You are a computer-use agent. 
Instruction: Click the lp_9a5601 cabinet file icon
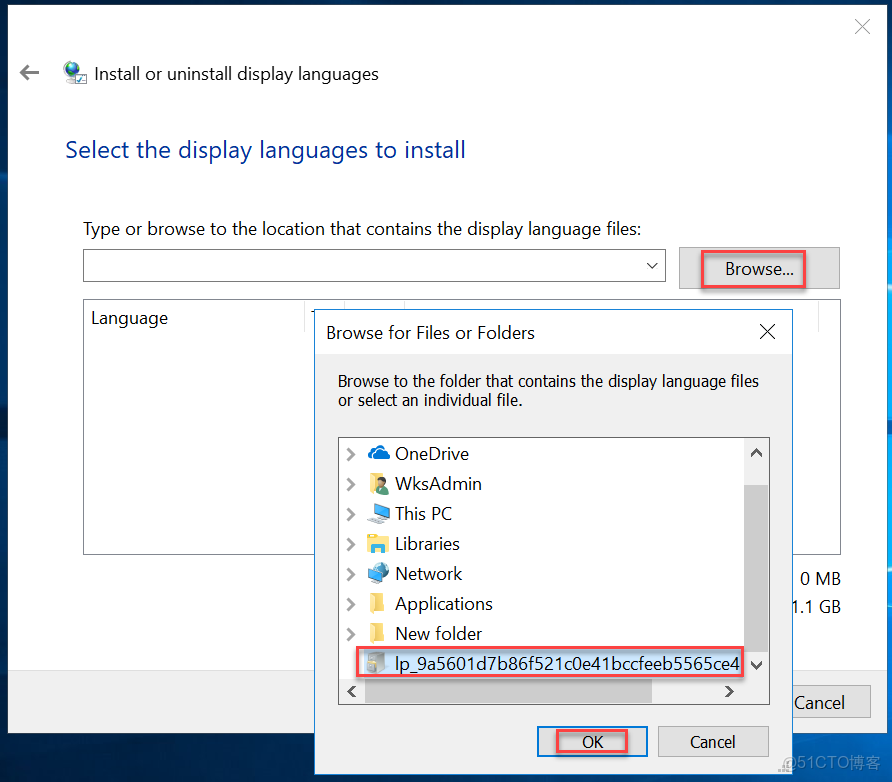pos(375,663)
